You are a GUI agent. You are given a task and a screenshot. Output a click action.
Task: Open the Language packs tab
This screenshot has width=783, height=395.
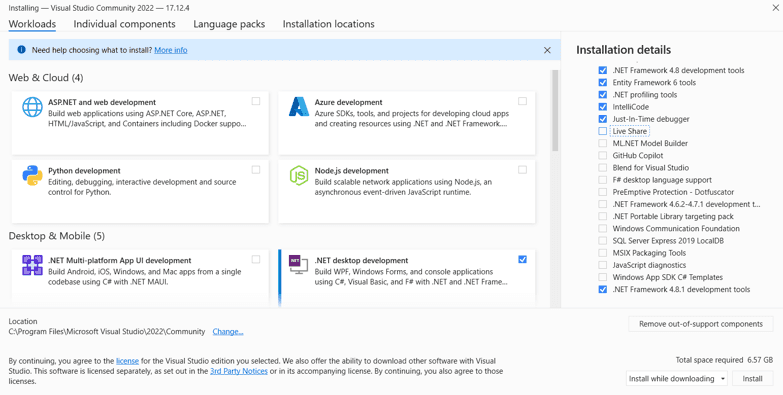click(x=229, y=24)
